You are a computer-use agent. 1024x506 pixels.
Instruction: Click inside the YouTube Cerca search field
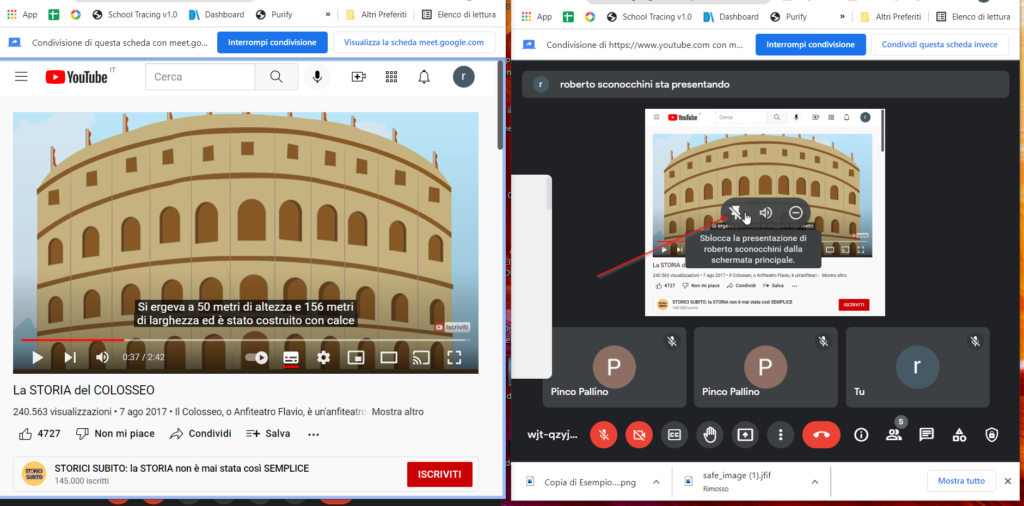200,77
